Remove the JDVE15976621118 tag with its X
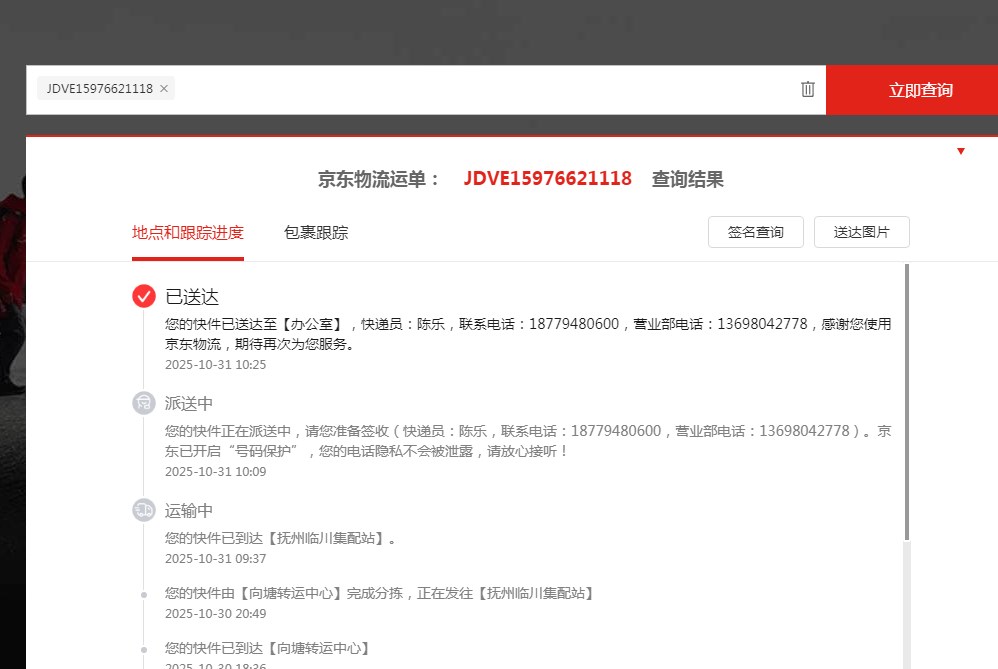998x669 pixels. (164, 89)
